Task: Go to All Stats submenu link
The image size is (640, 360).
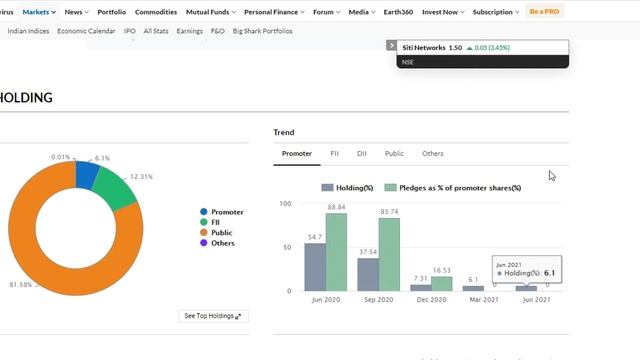Action: click(x=156, y=31)
